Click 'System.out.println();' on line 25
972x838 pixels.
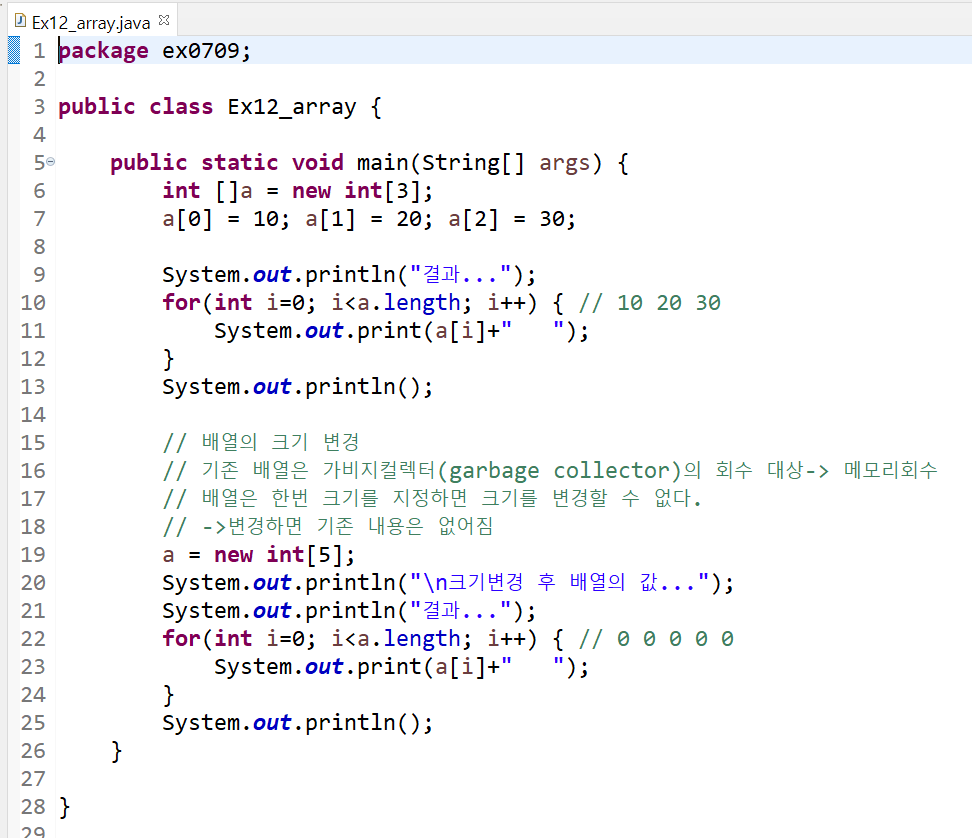(298, 723)
